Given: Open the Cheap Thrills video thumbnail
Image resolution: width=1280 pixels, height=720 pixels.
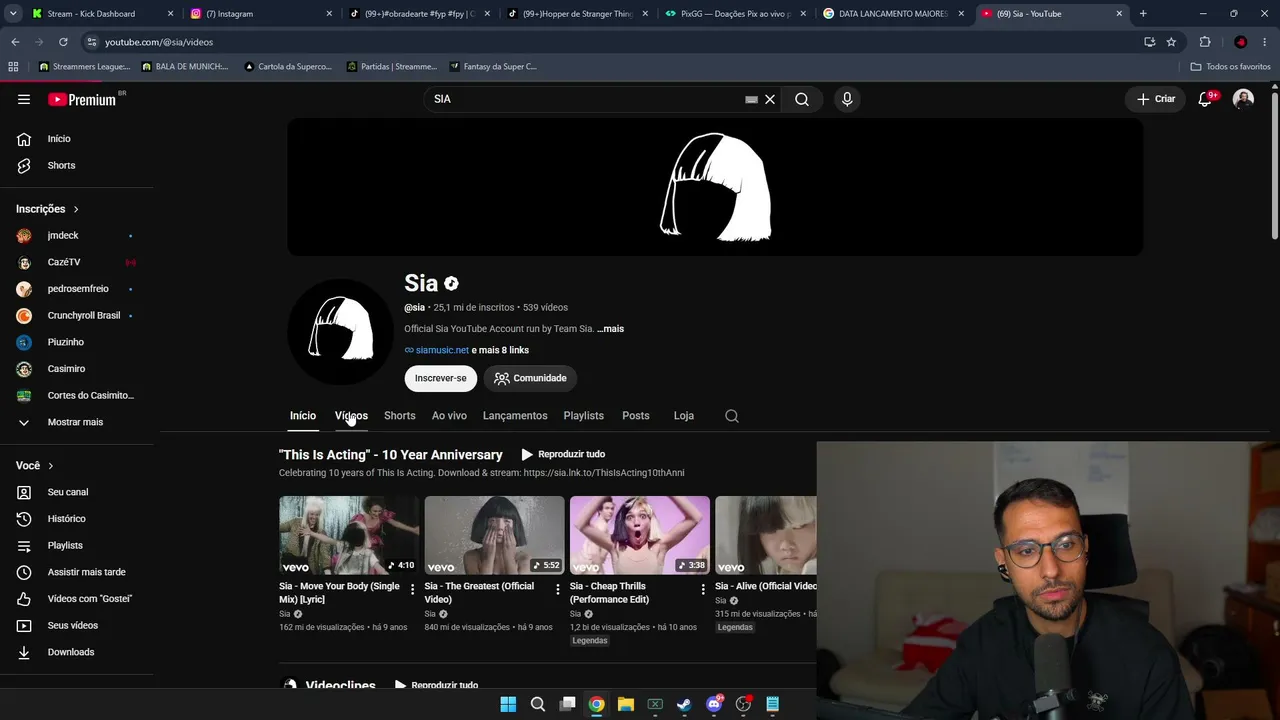Looking at the screenshot, I should point(640,535).
